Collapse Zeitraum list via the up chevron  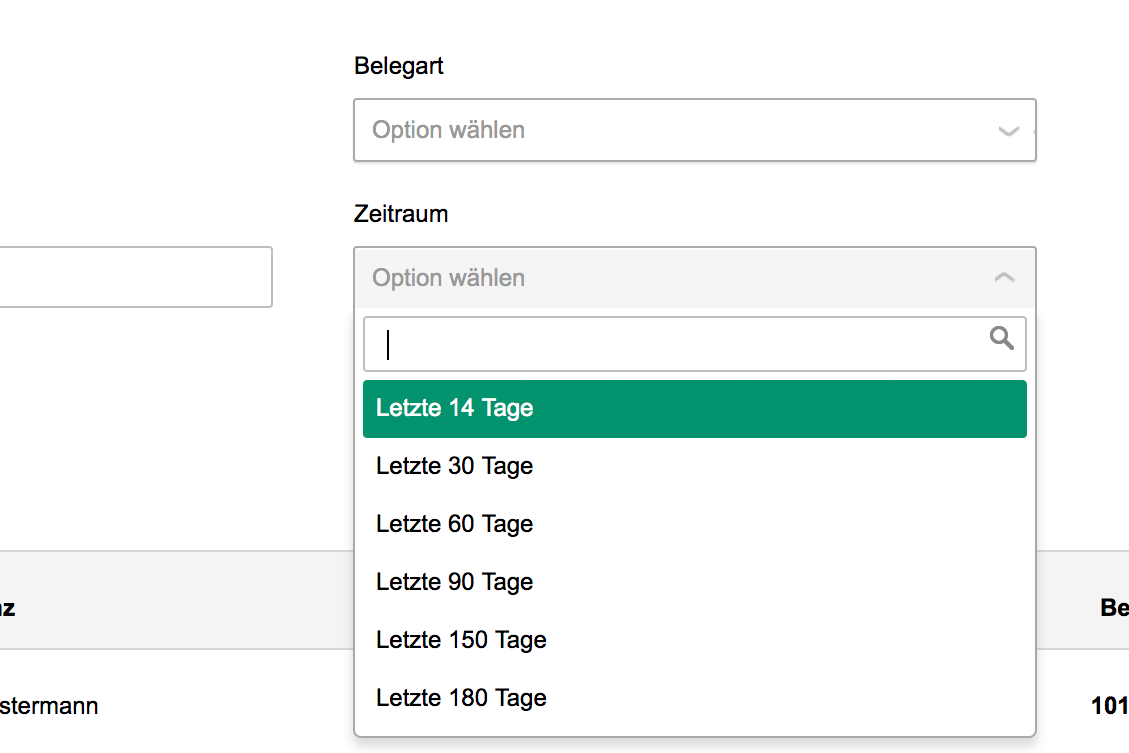coord(1005,277)
